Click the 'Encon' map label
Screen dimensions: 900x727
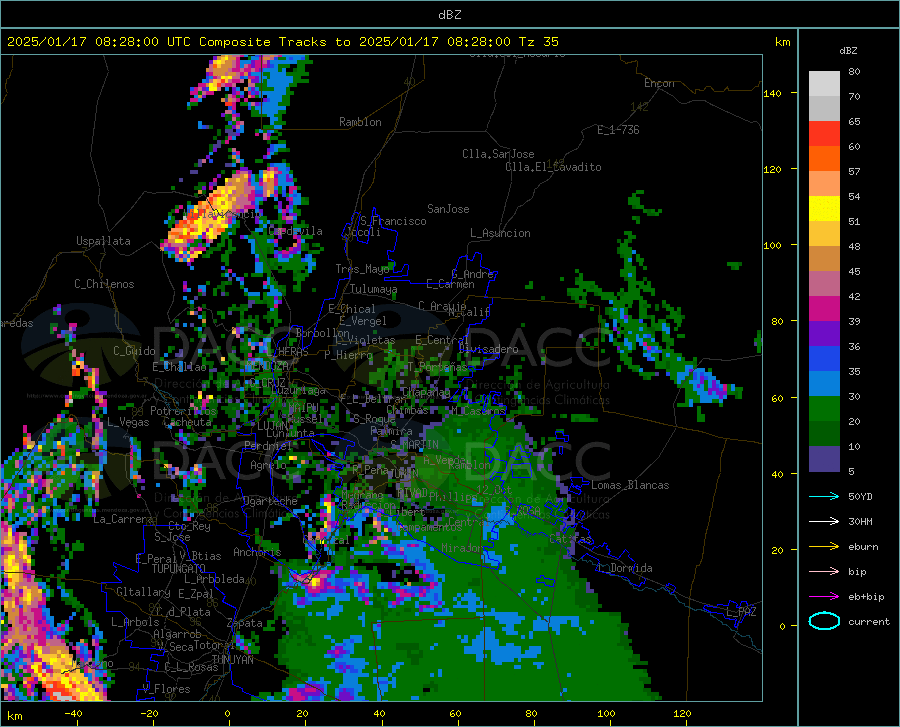click(x=660, y=83)
